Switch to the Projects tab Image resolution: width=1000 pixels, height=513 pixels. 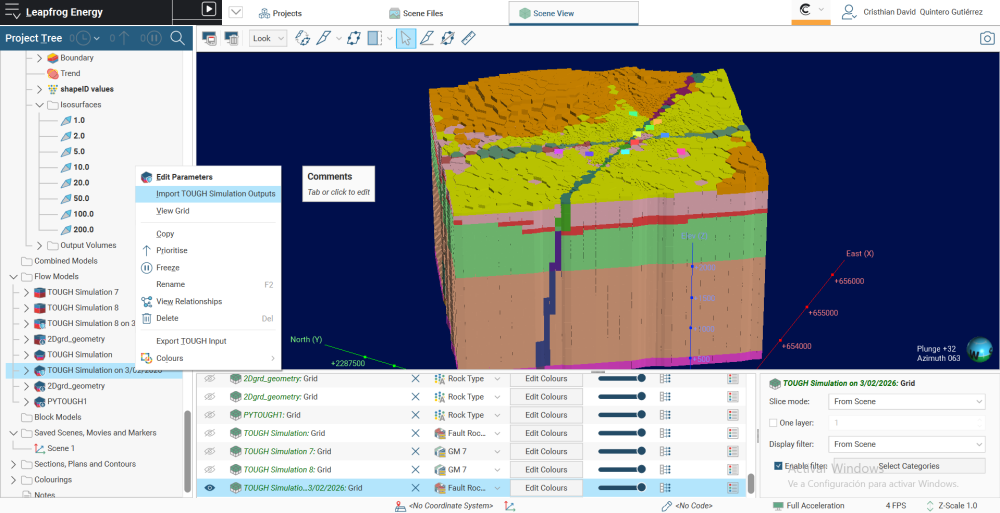coord(281,13)
